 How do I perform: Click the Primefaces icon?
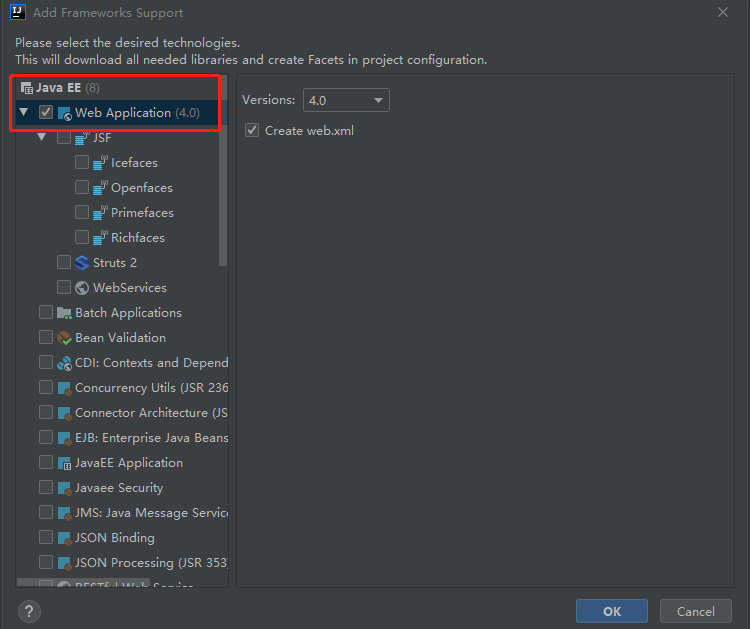[100, 212]
